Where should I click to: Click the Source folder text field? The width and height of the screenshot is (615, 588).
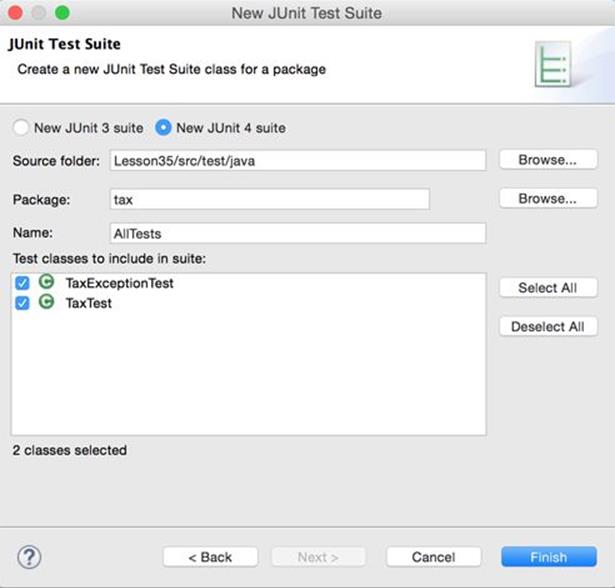(x=298, y=160)
